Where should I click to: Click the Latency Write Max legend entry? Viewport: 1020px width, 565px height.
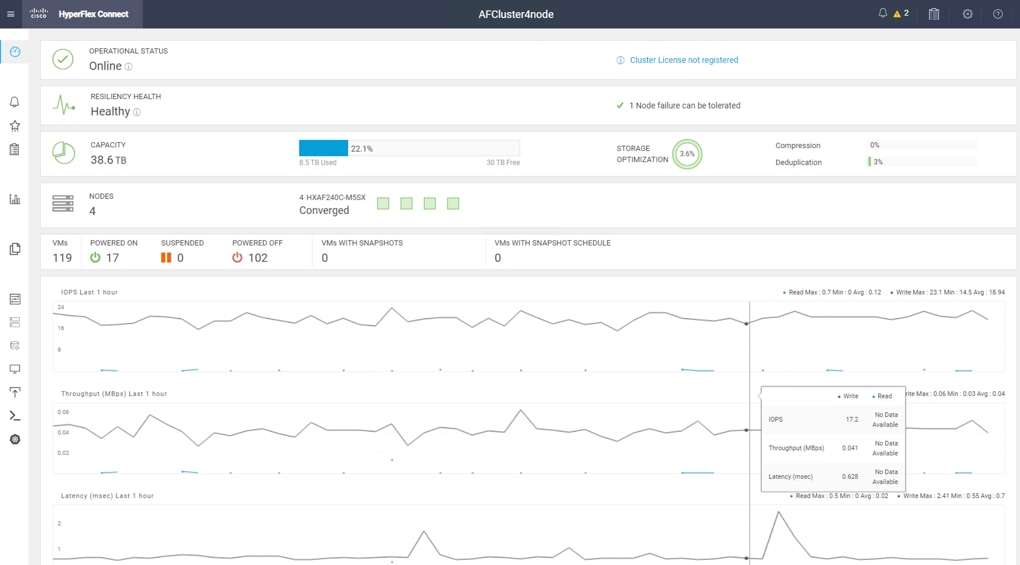951,496
